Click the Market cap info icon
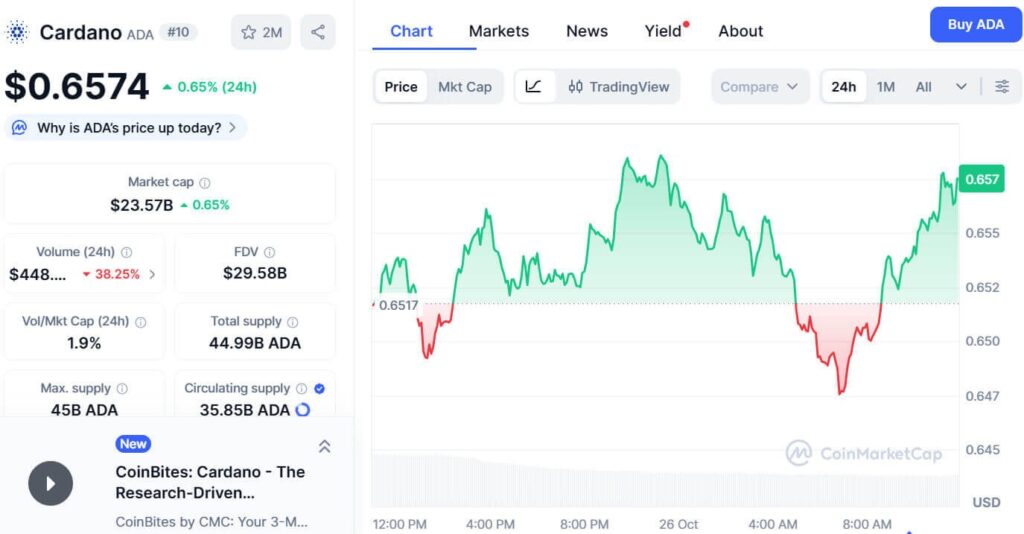 point(205,183)
